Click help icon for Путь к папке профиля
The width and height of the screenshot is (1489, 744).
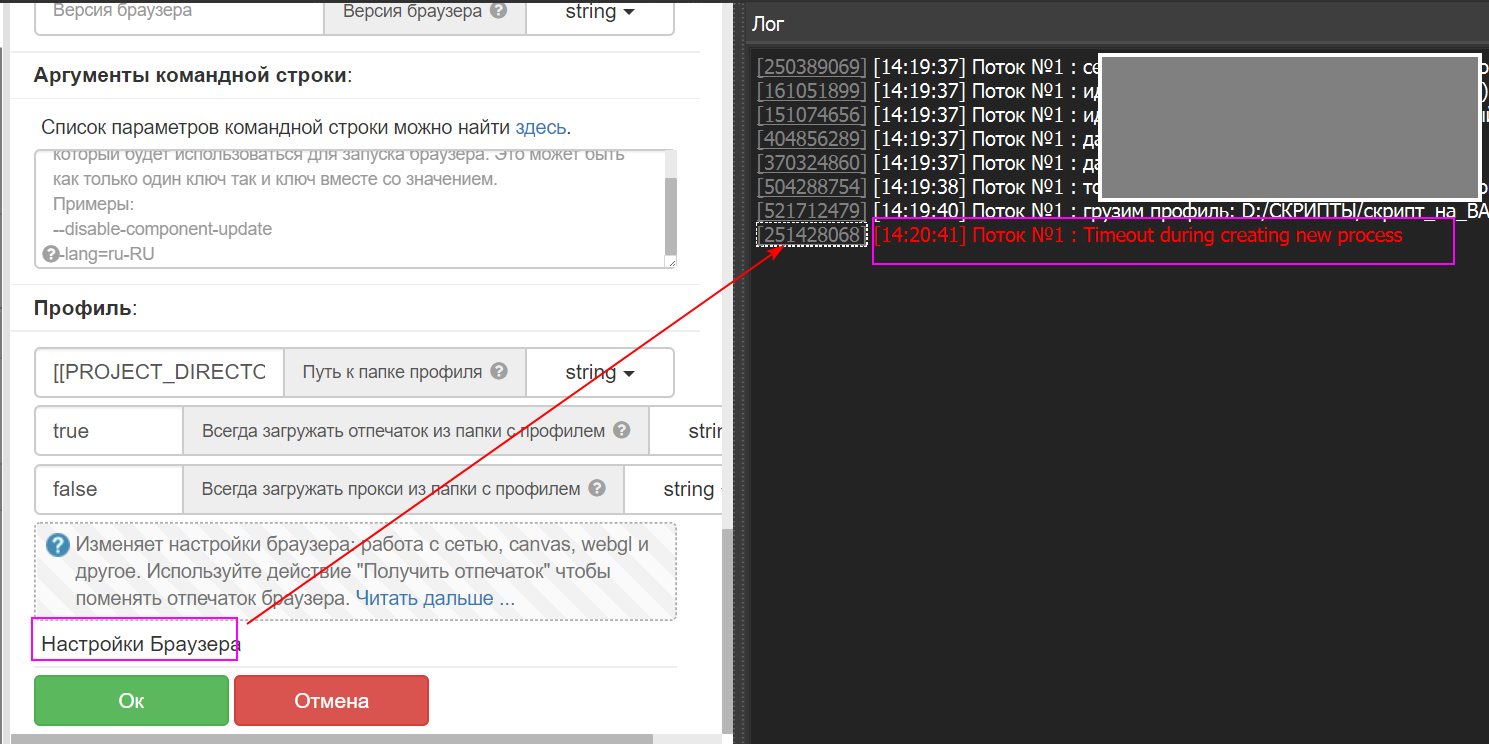(499, 372)
